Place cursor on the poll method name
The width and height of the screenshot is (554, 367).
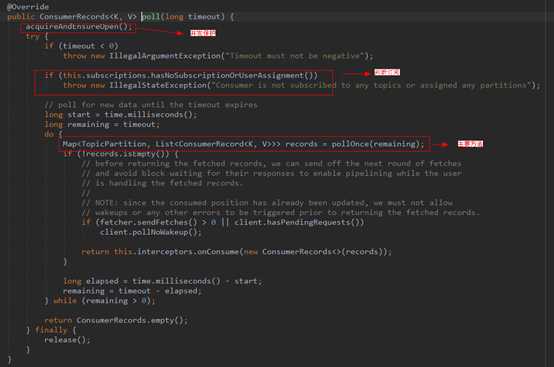(151, 17)
